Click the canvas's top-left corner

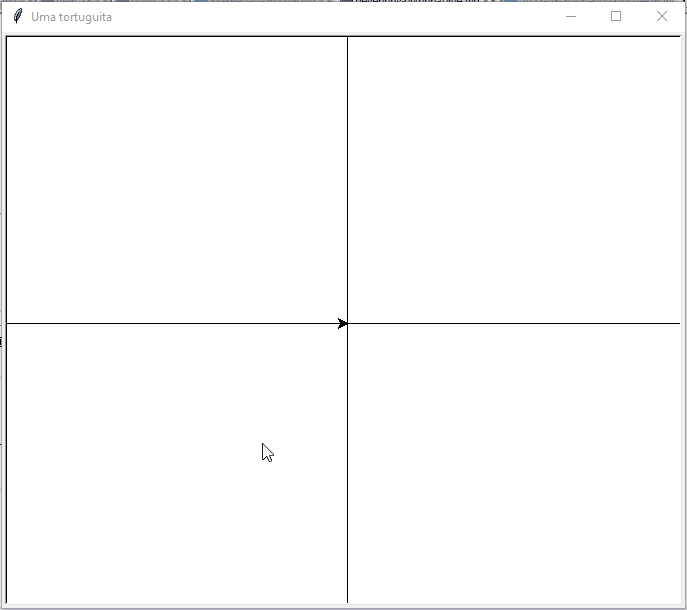[x=8, y=38]
